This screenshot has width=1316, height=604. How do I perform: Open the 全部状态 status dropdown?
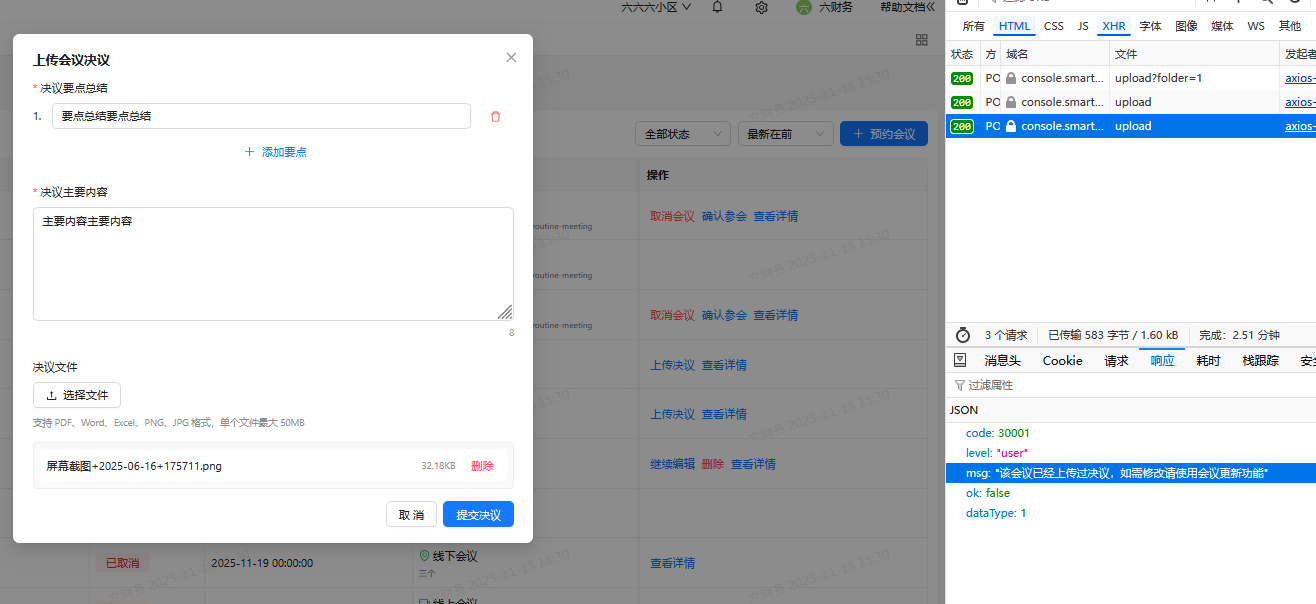682,134
